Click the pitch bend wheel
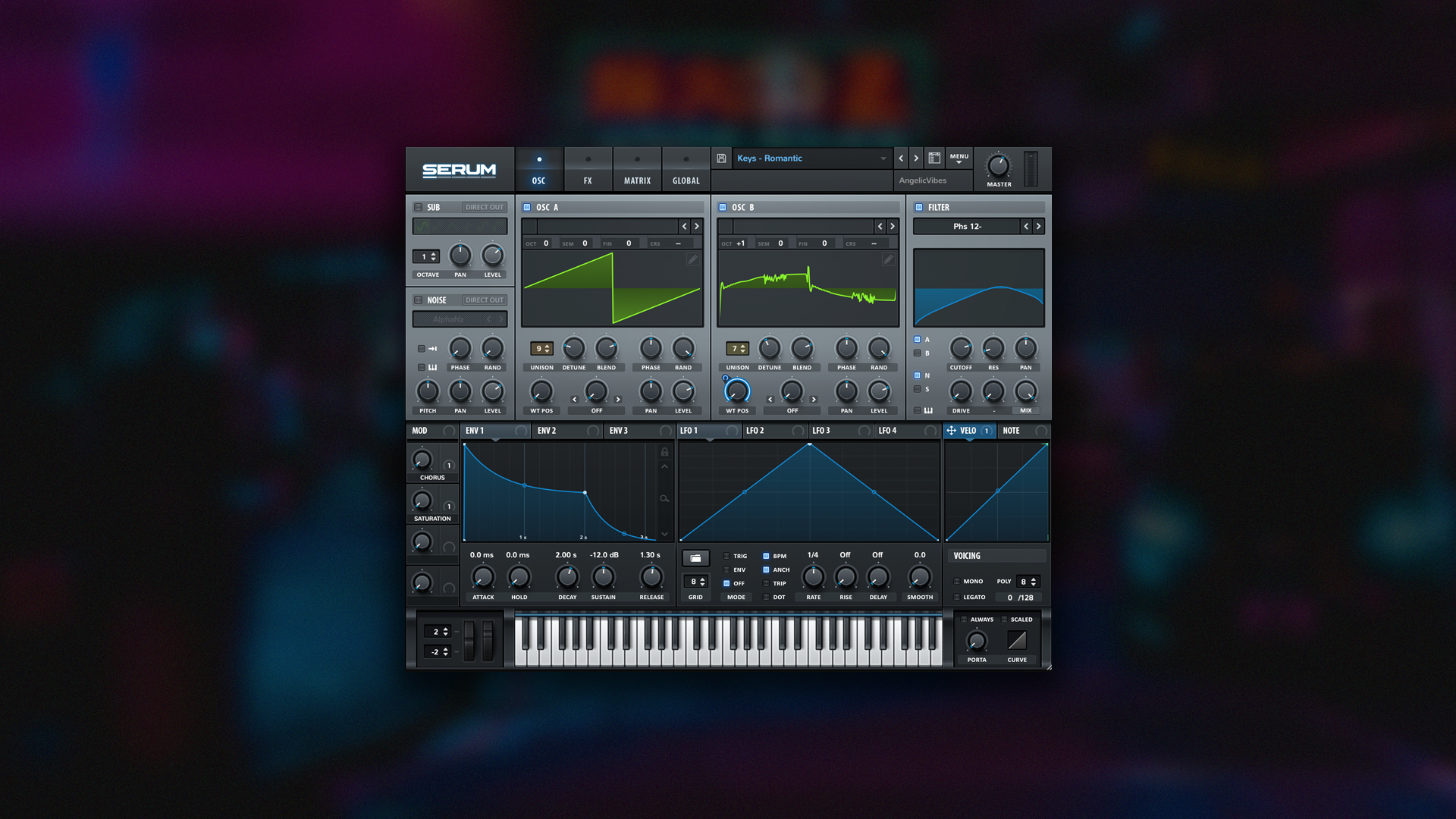Screen dimensions: 1456x819 tap(469, 641)
